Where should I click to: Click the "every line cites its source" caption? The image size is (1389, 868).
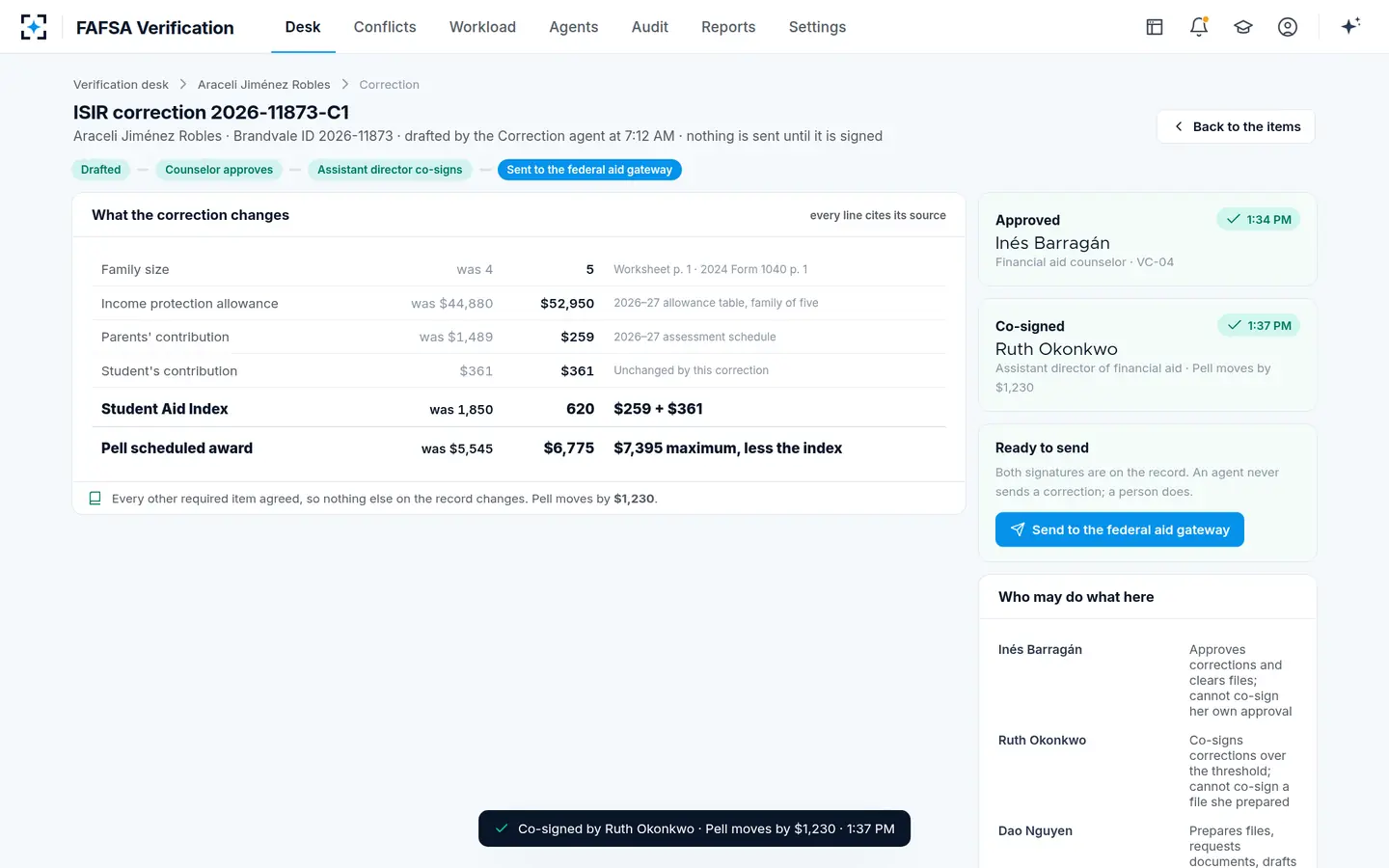(x=878, y=215)
